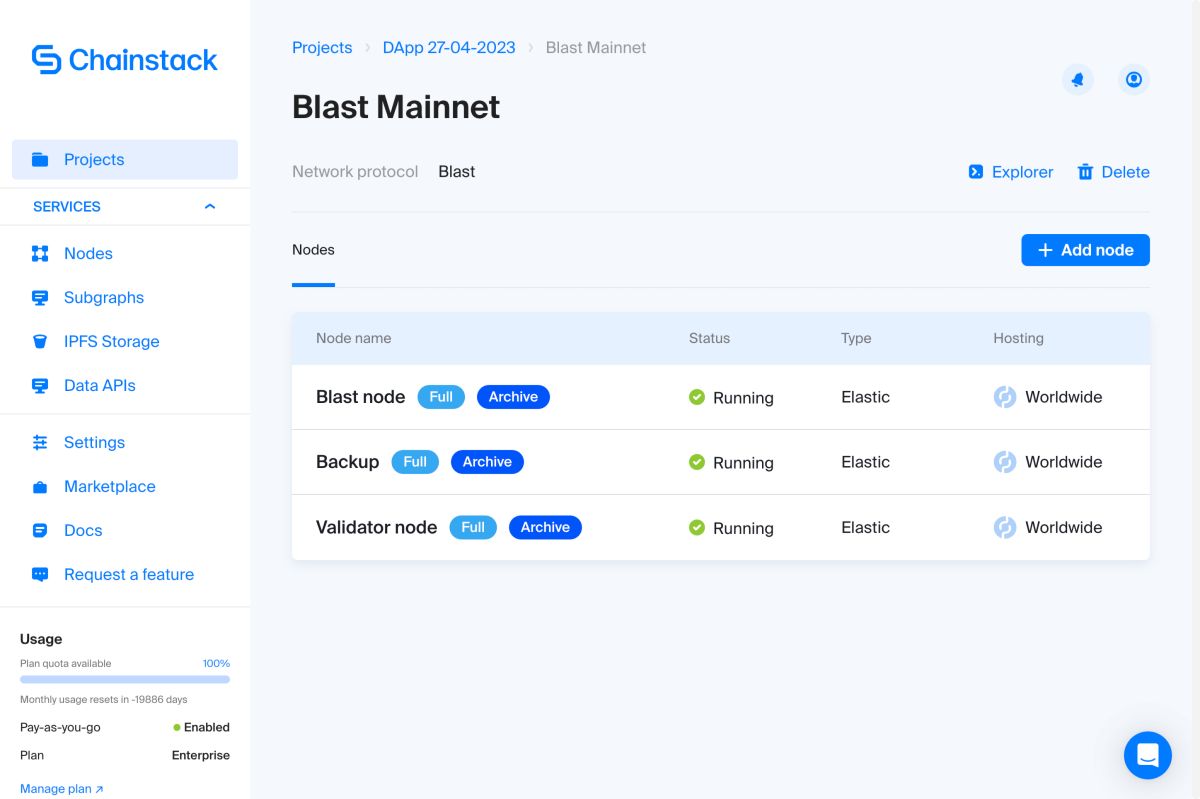Open notifications bell icon
Image resolution: width=1200 pixels, height=799 pixels.
[1078, 80]
